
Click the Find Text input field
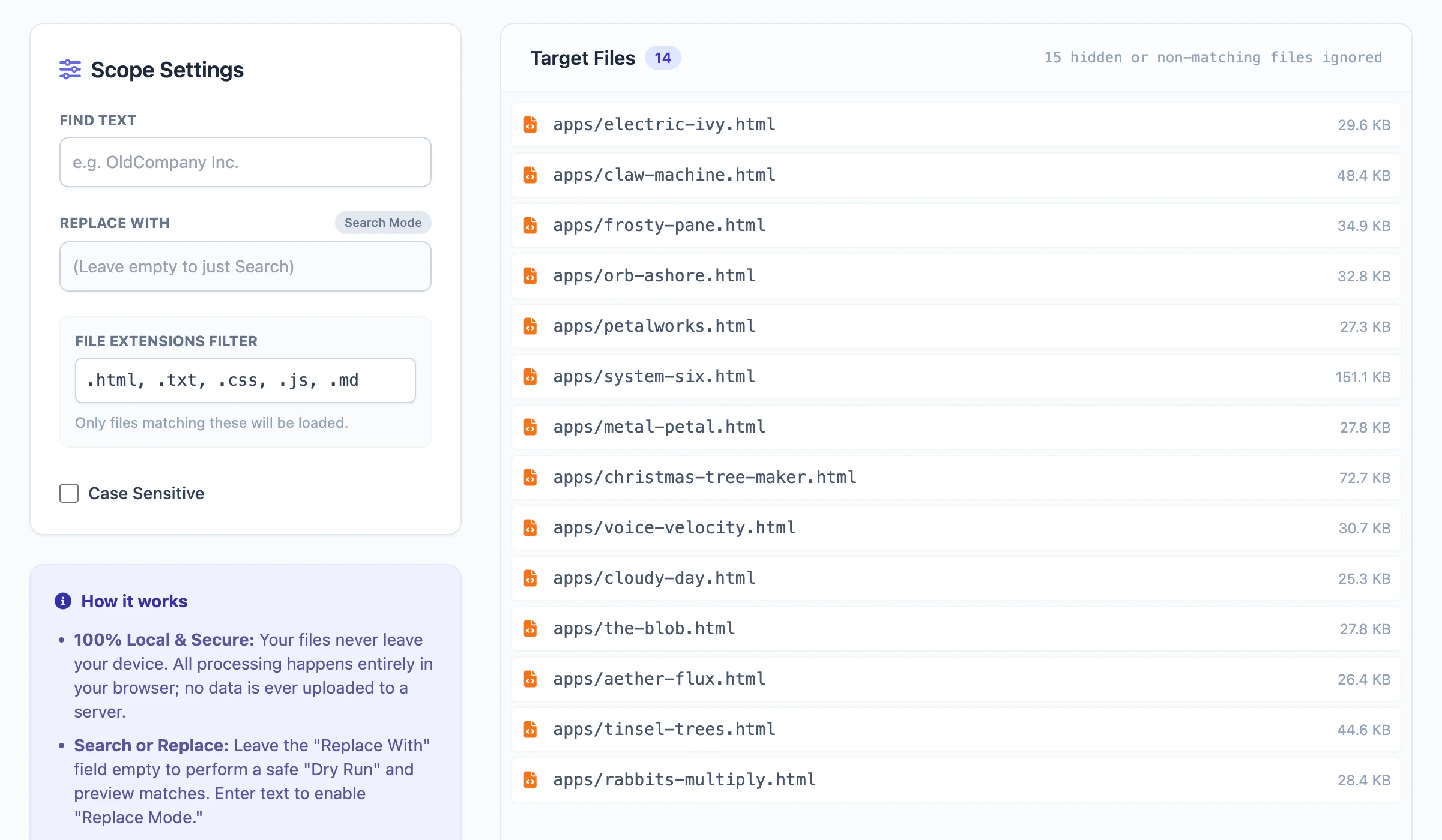coord(245,162)
